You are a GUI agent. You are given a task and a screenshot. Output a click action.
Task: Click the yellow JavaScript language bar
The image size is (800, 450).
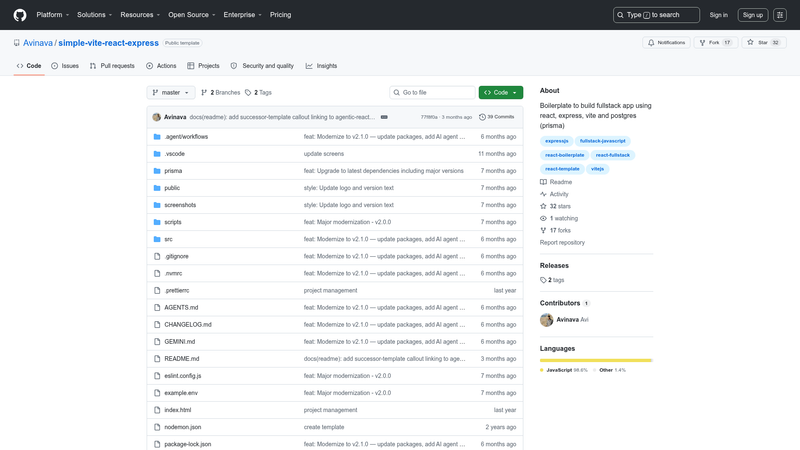point(595,360)
